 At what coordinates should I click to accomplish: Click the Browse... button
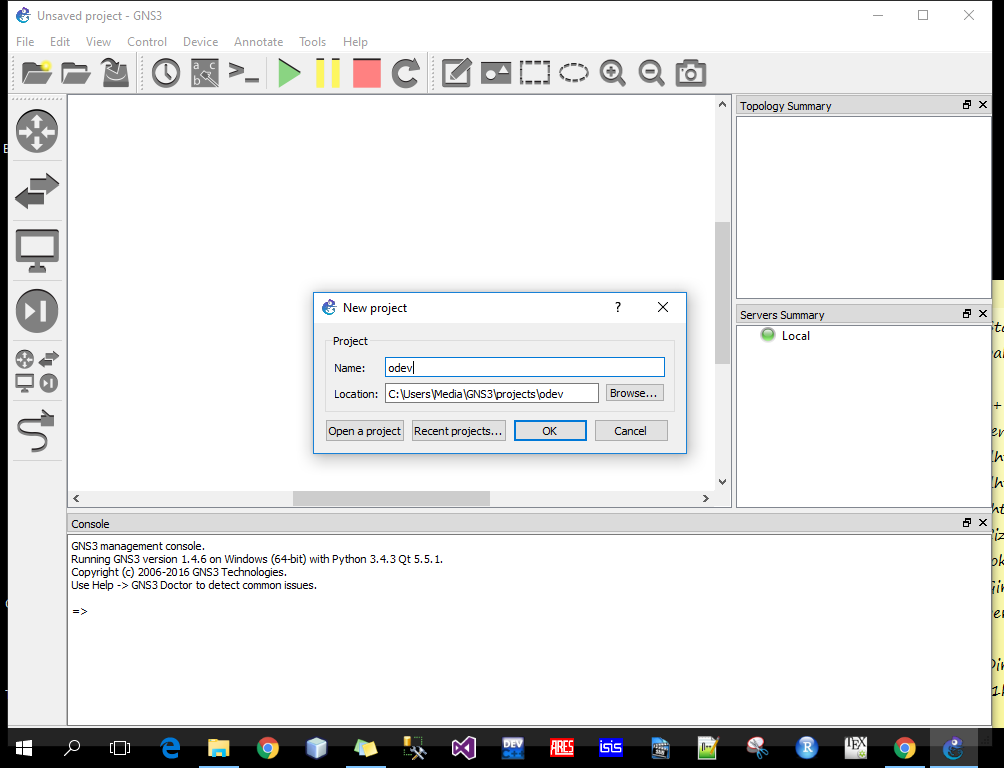pyautogui.click(x=634, y=393)
